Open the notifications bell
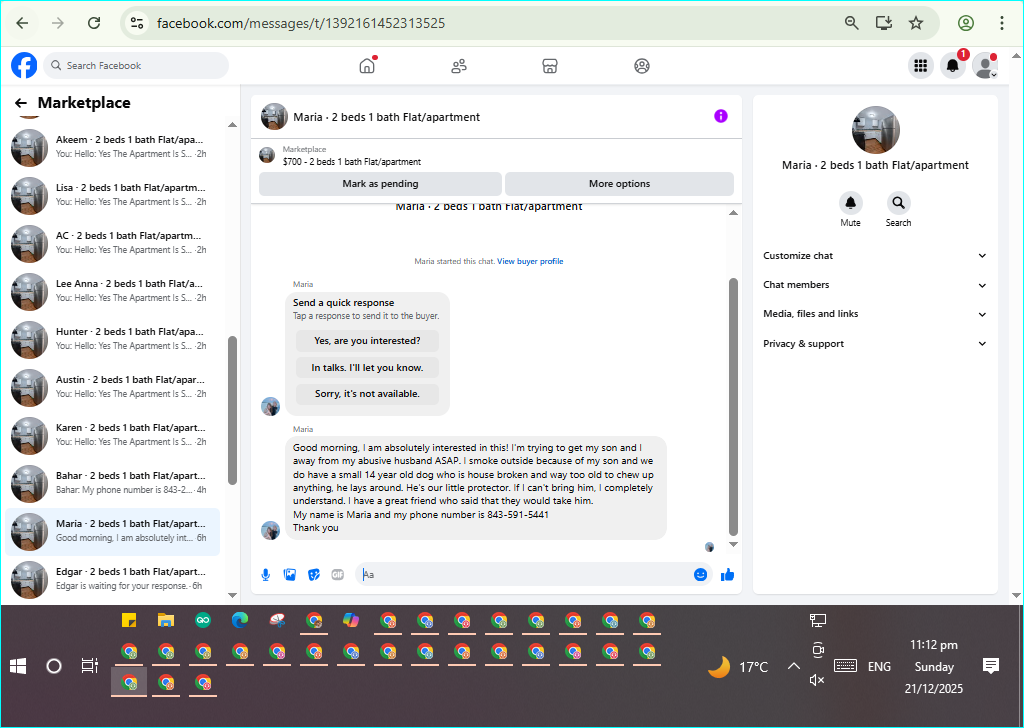Viewport: 1024px width, 728px height. coord(953,66)
